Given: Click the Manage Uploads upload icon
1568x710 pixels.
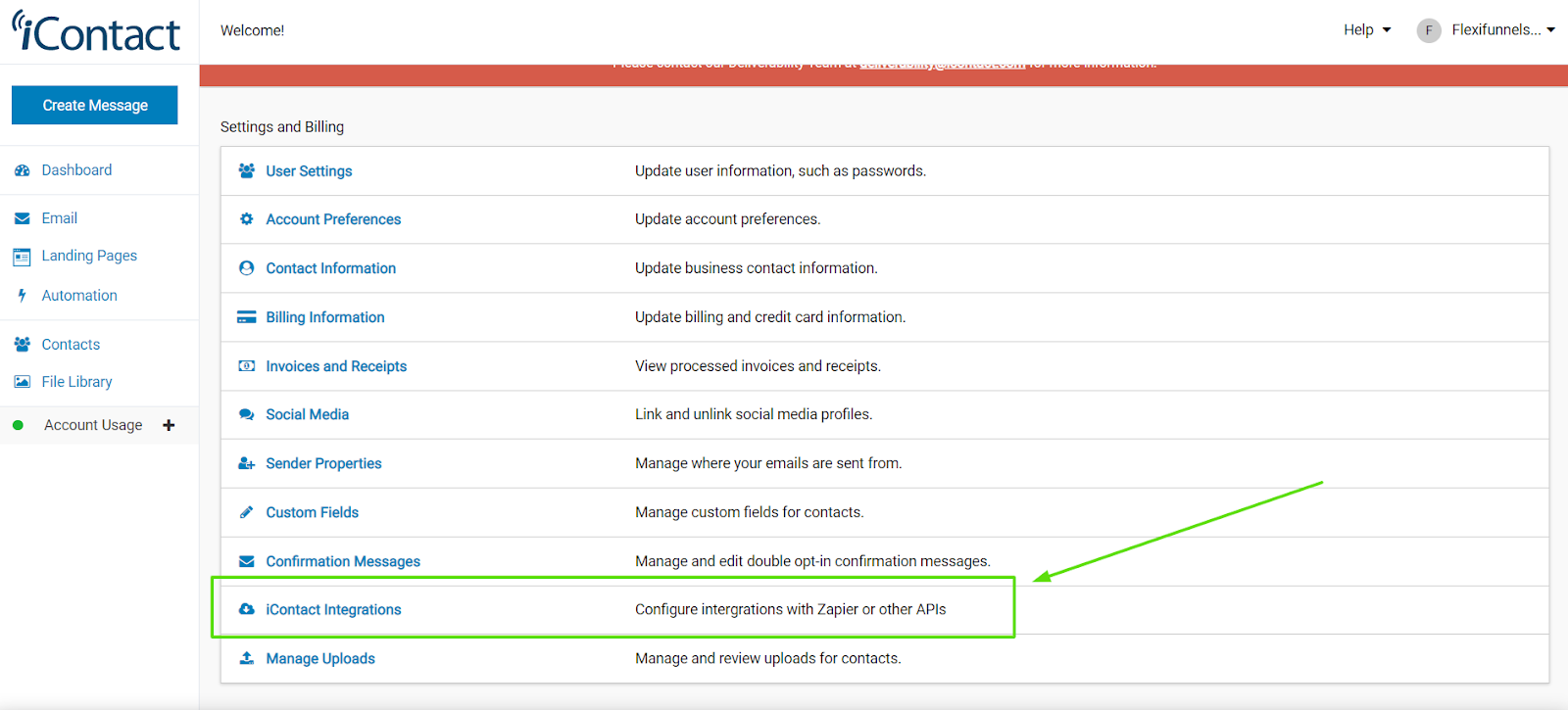Looking at the screenshot, I should [247, 658].
